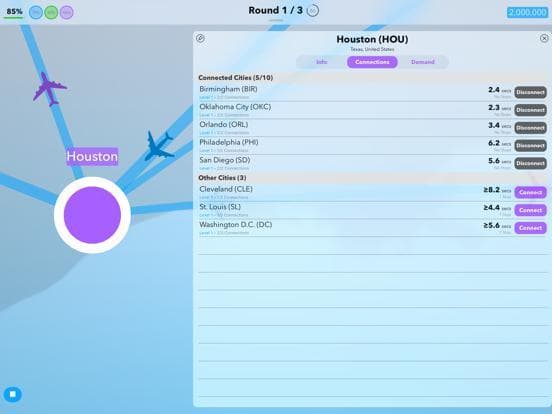
Task: Click the 6.2 secs value for Philadelphia
Action: click(499, 143)
